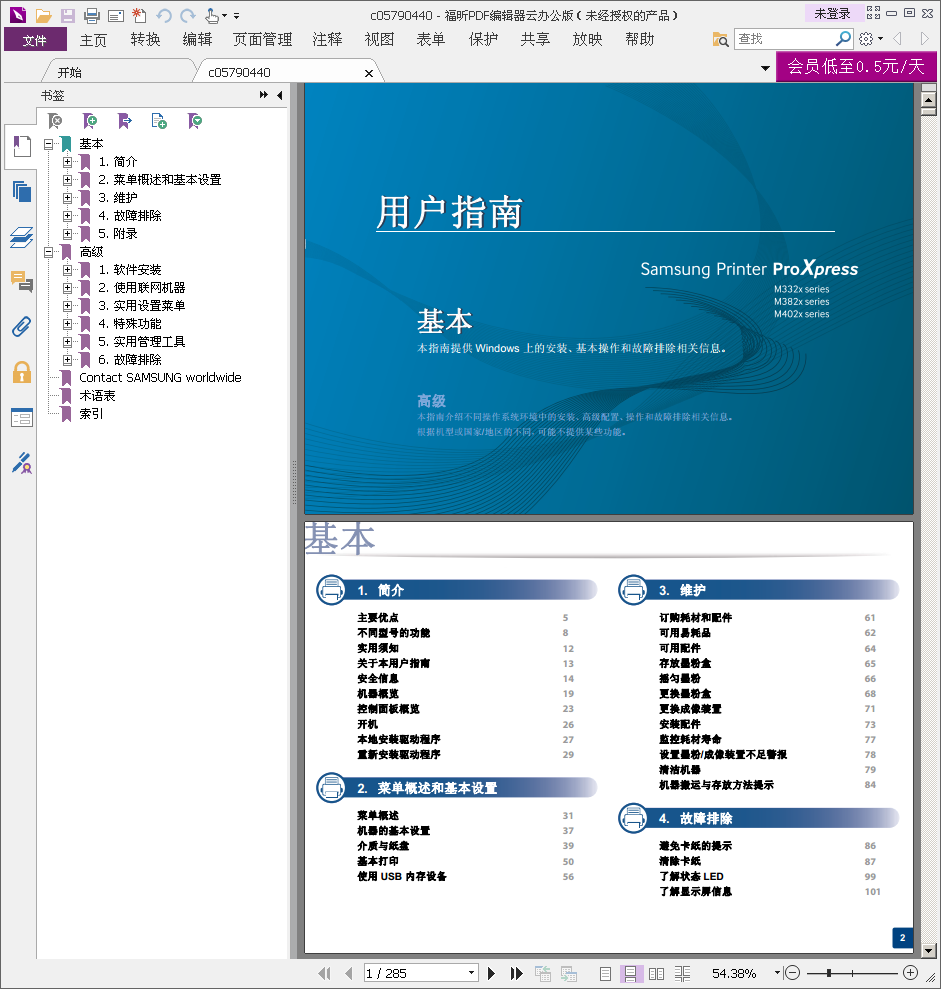The height and width of the screenshot is (989, 941).
Task: Open the Attachments paperclip panel
Action: click(21, 327)
